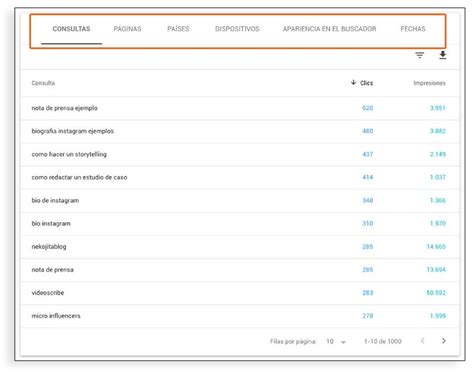The height and width of the screenshot is (372, 474).
Task: Click clicks value 348
Action: pyautogui.click(x=368, y=200)
